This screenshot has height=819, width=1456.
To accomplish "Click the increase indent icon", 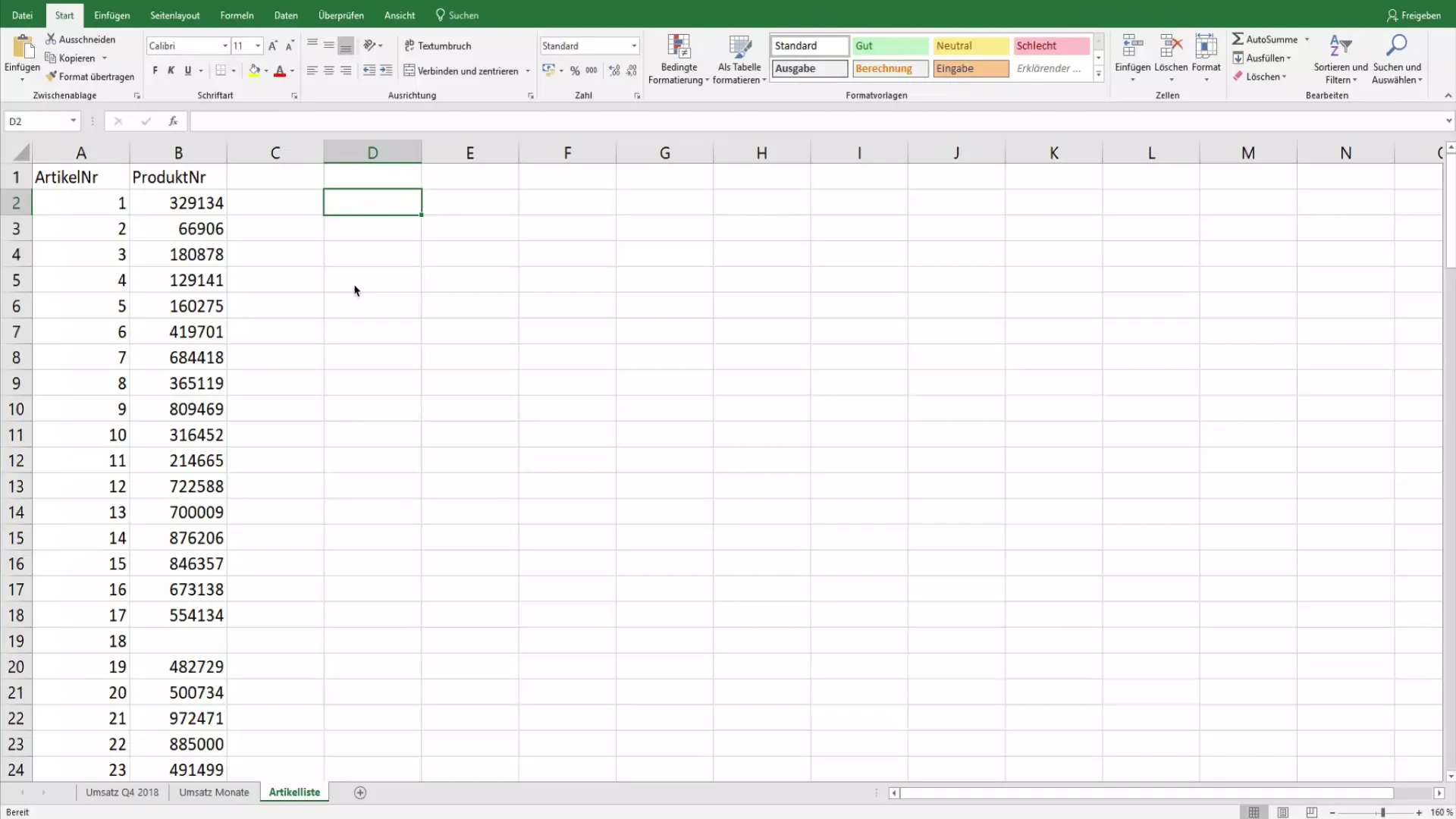I will tap(386, 71).
